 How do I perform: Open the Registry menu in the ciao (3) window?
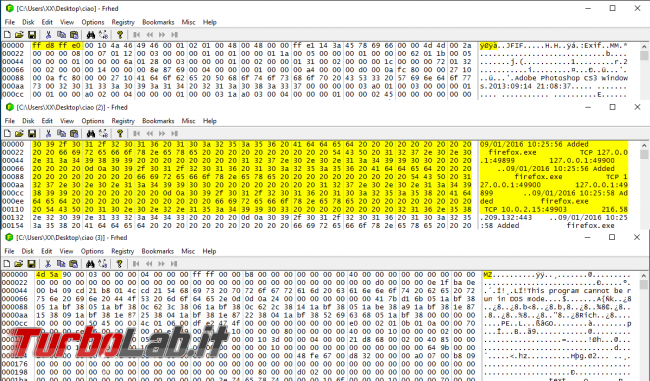click(x=123, y=251)
